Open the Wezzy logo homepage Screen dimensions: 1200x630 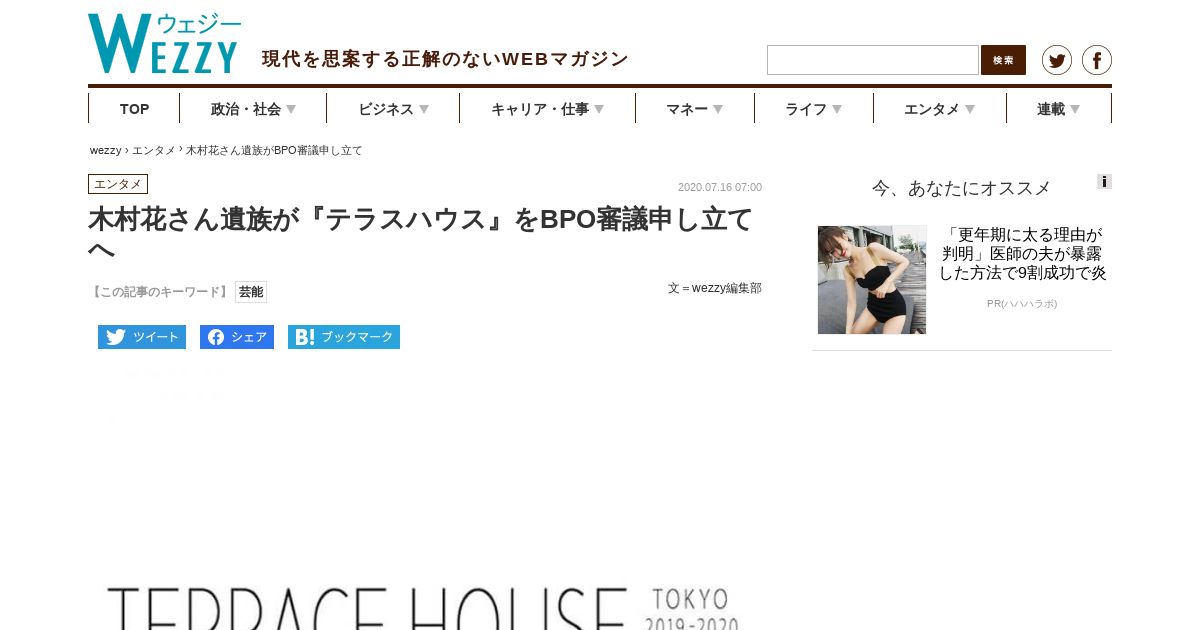click(164, 44)
